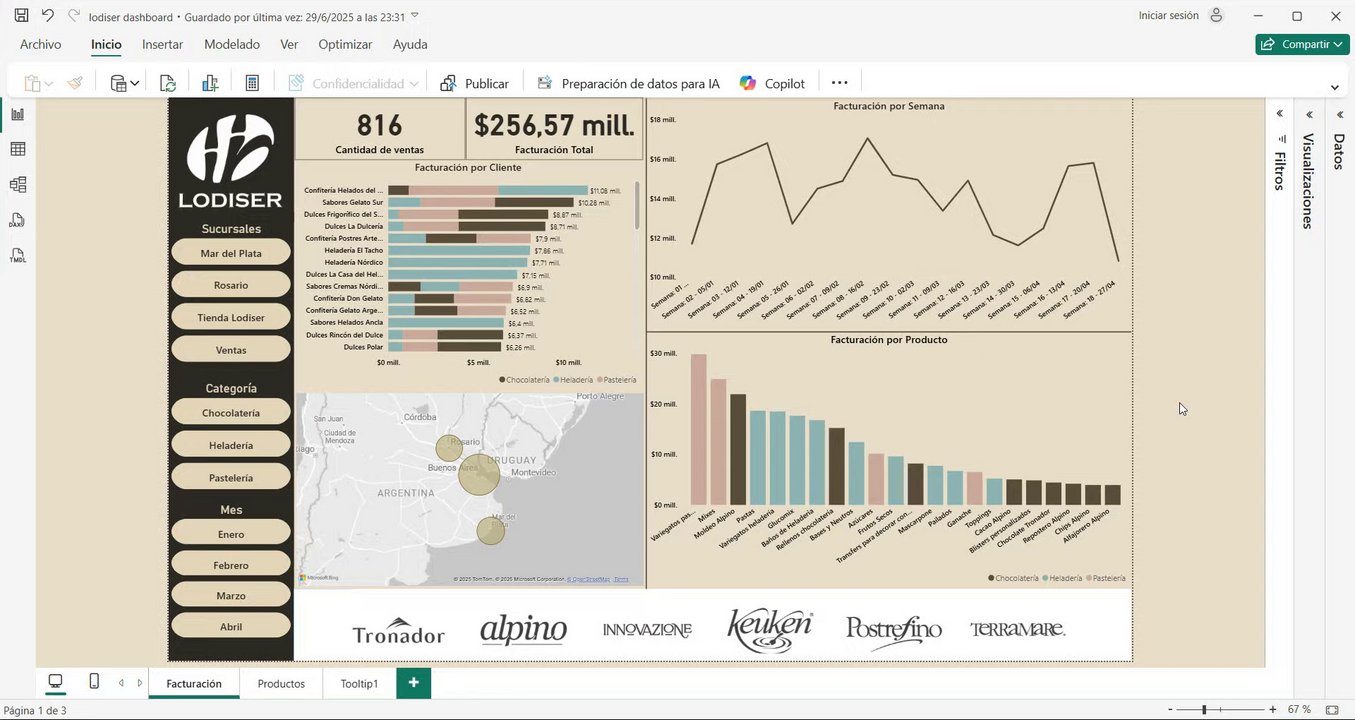The width and height of the screenshot is (1355, 720).
Task: Click fit to page icon
Action: (x=1331, y=710)
